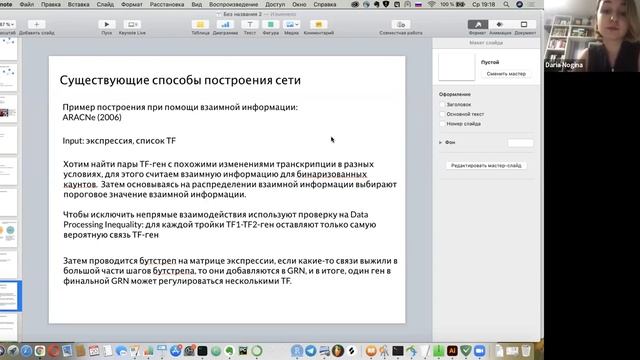Screen dimensions: 640x360
Task: Open the Trash in the Dock
Action: coord(526,351)
